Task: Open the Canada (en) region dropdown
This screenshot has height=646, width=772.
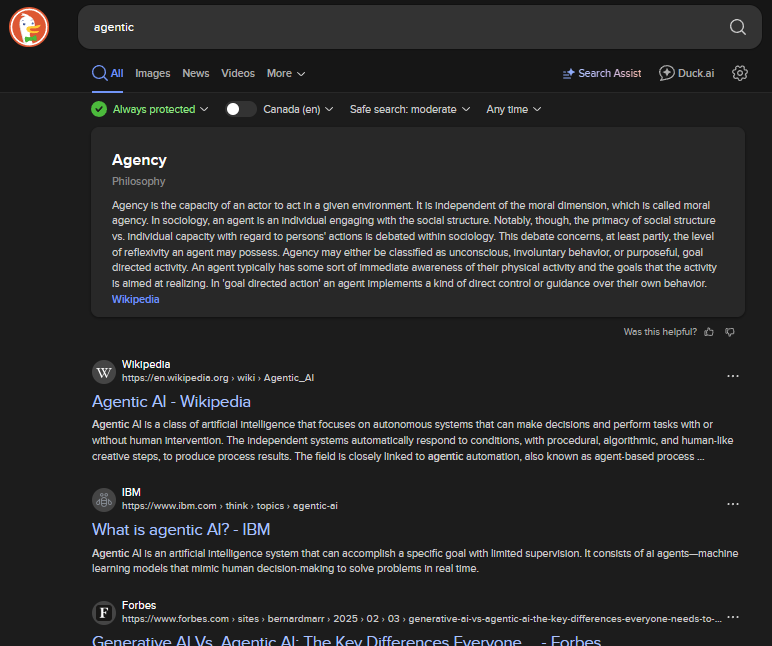Action: tap(298, 109)
